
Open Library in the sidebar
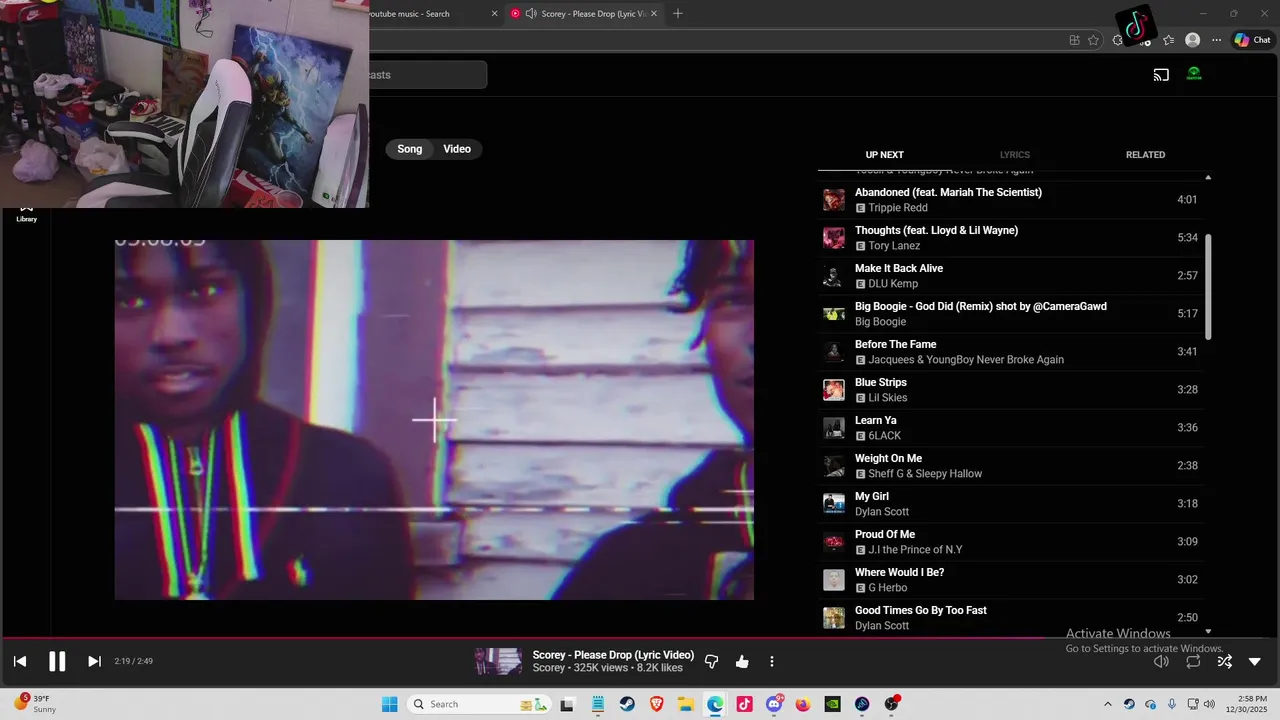[27, 213]
